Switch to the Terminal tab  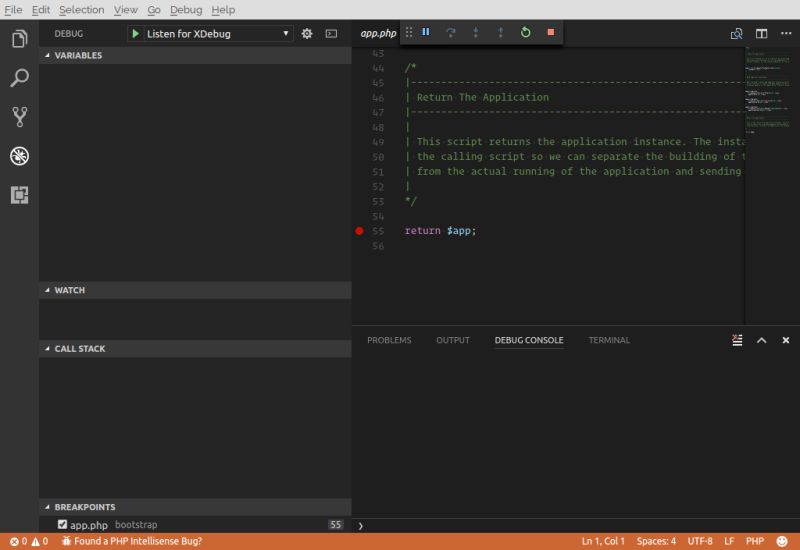[609, 340]
